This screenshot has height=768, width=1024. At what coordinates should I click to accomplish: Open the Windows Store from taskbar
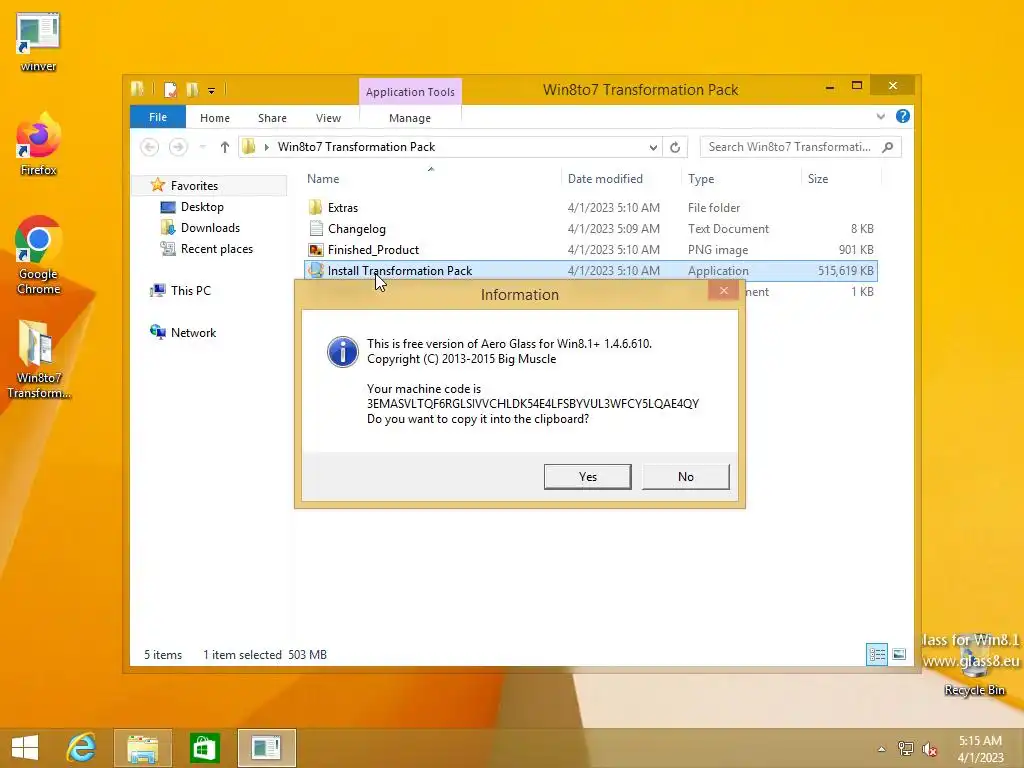pos(204,748)
